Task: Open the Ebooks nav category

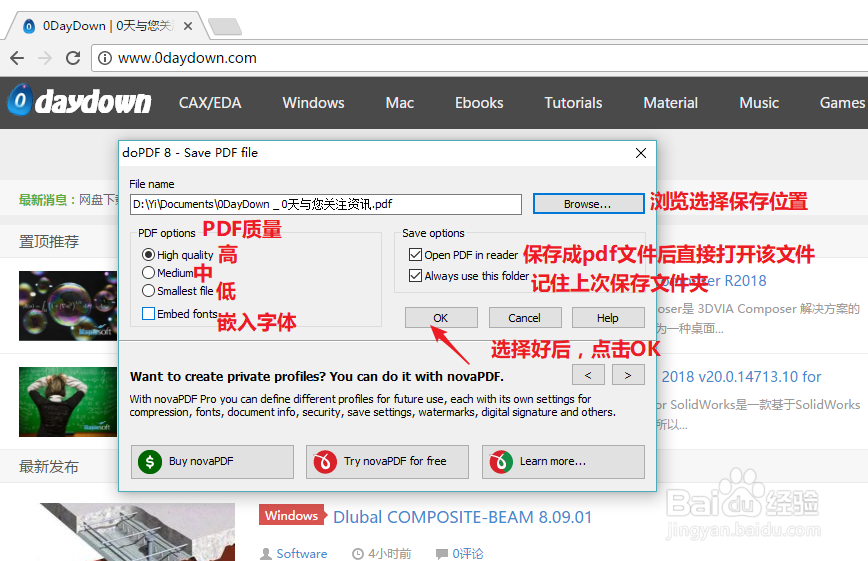Action: 479,103
